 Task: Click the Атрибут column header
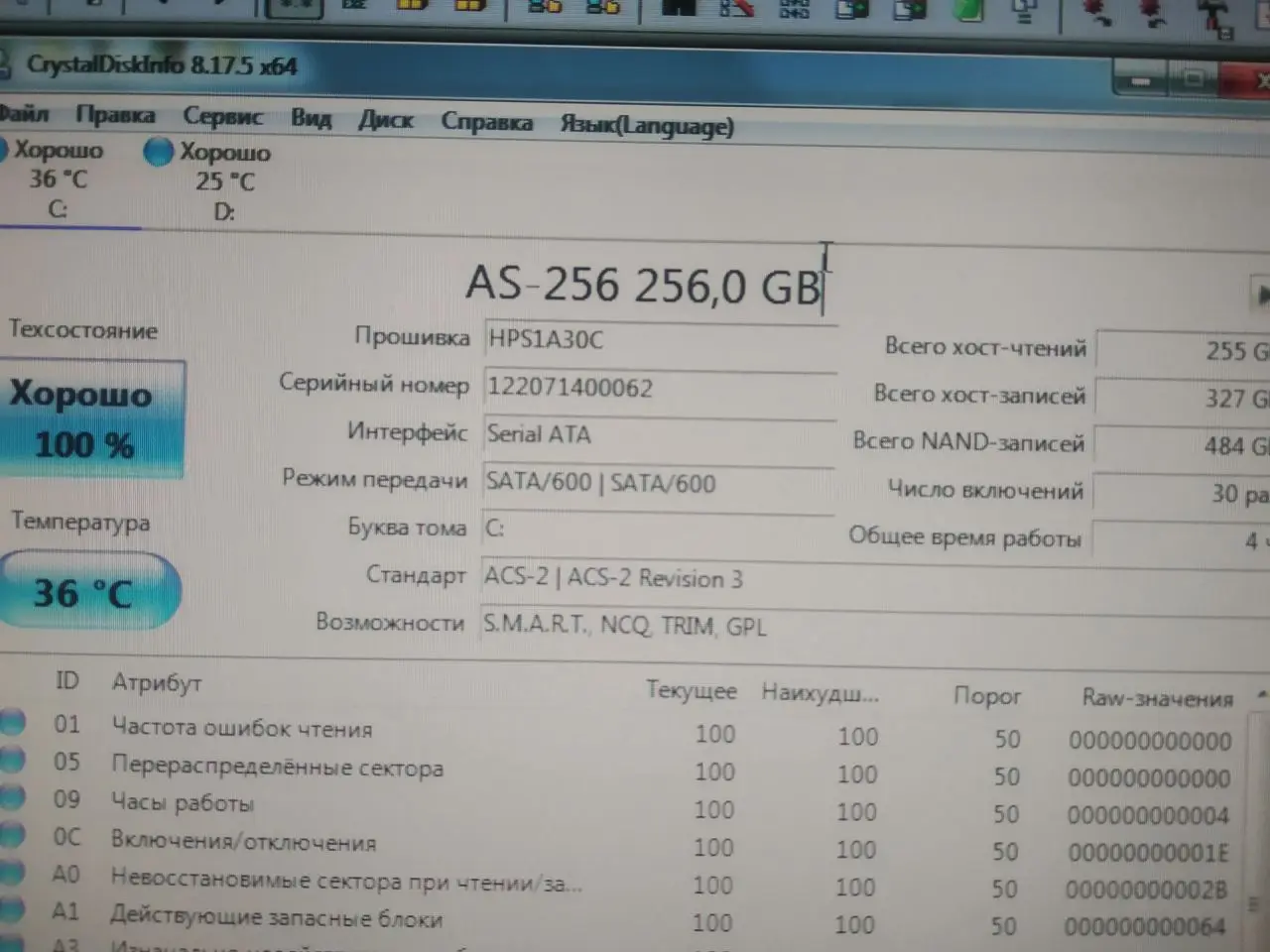pyautogui.click(x=157, y=682)
